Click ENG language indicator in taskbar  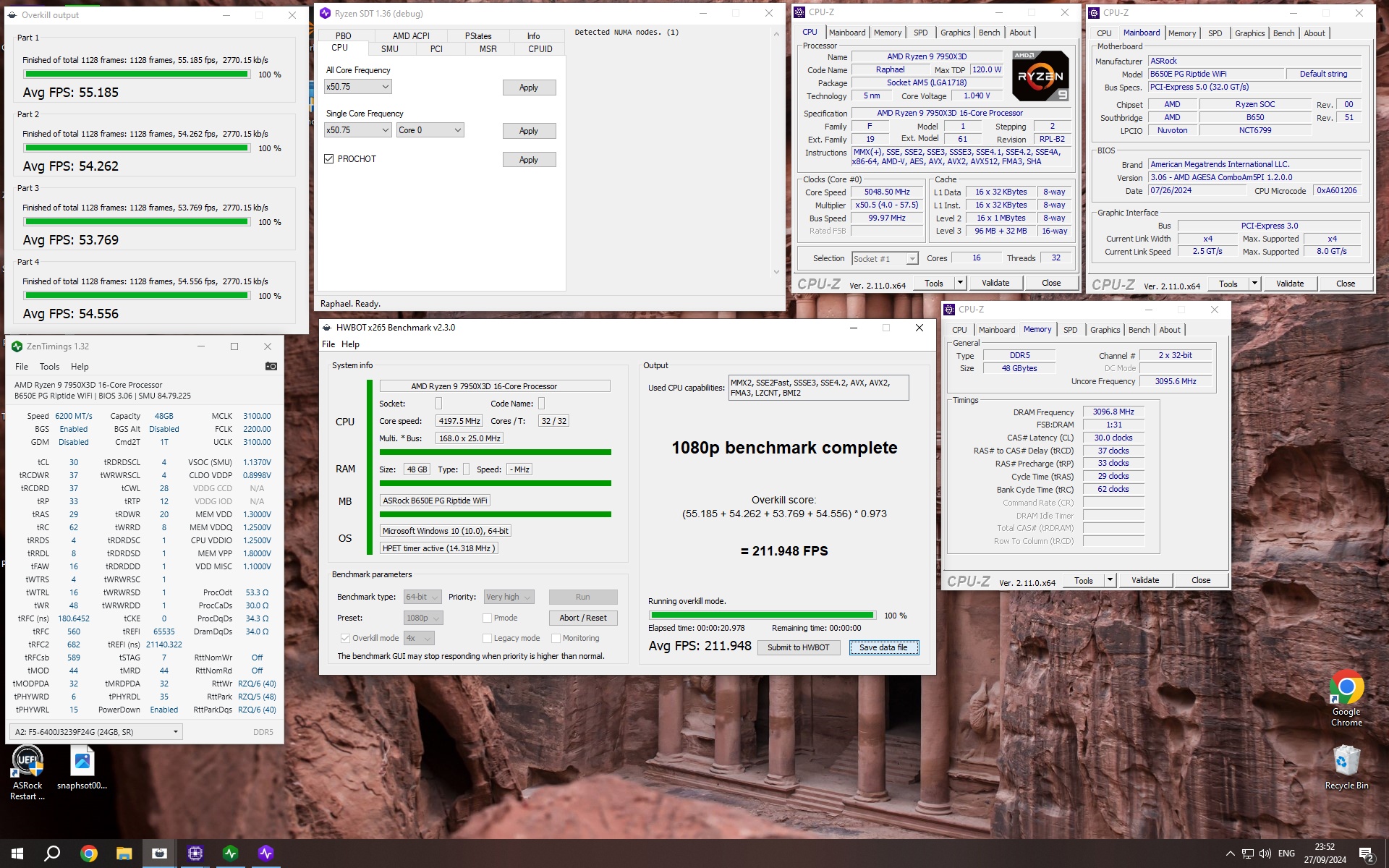pyautogui.click(x=1286, y=854)
